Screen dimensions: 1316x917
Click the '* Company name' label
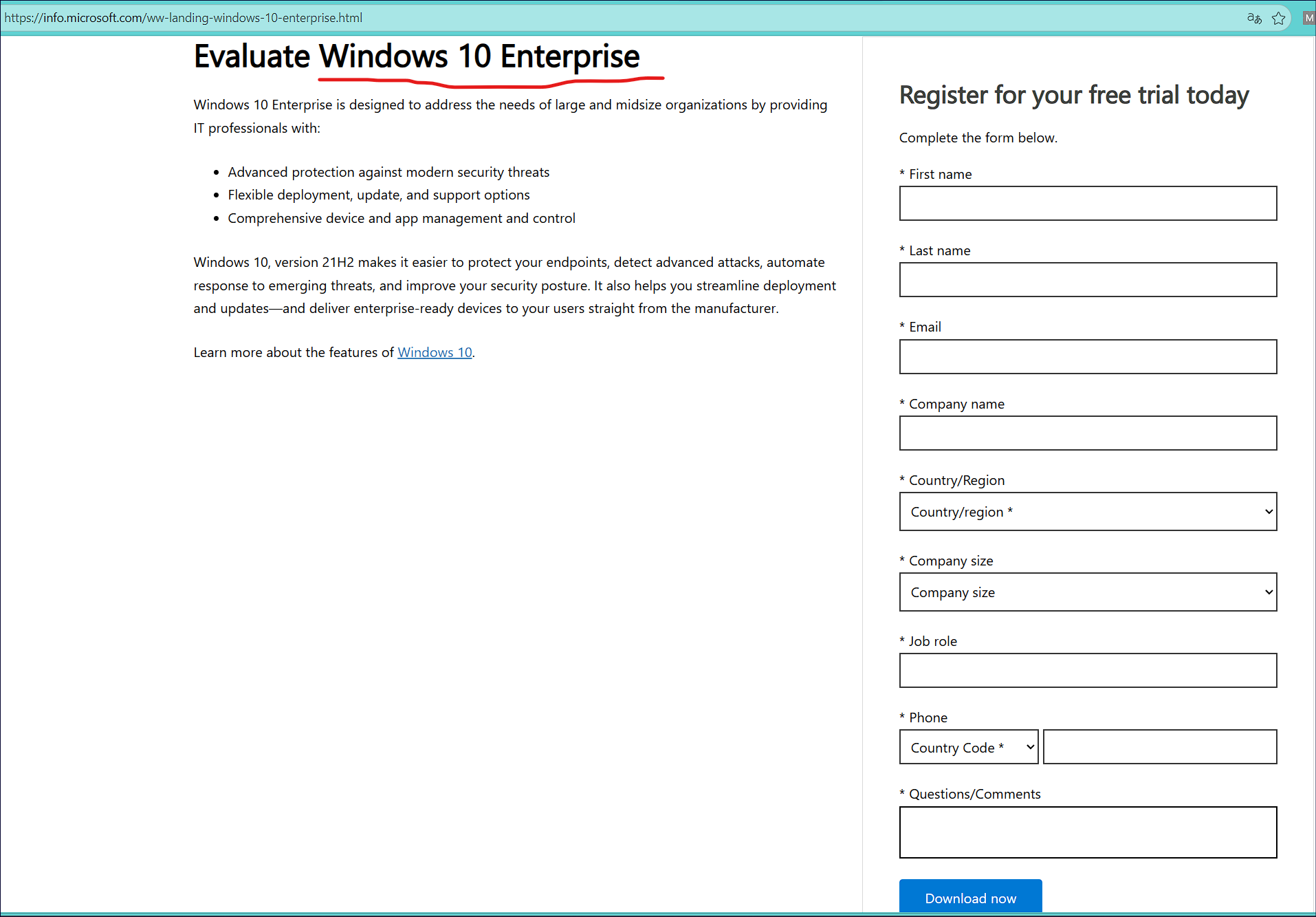point(952,404)
